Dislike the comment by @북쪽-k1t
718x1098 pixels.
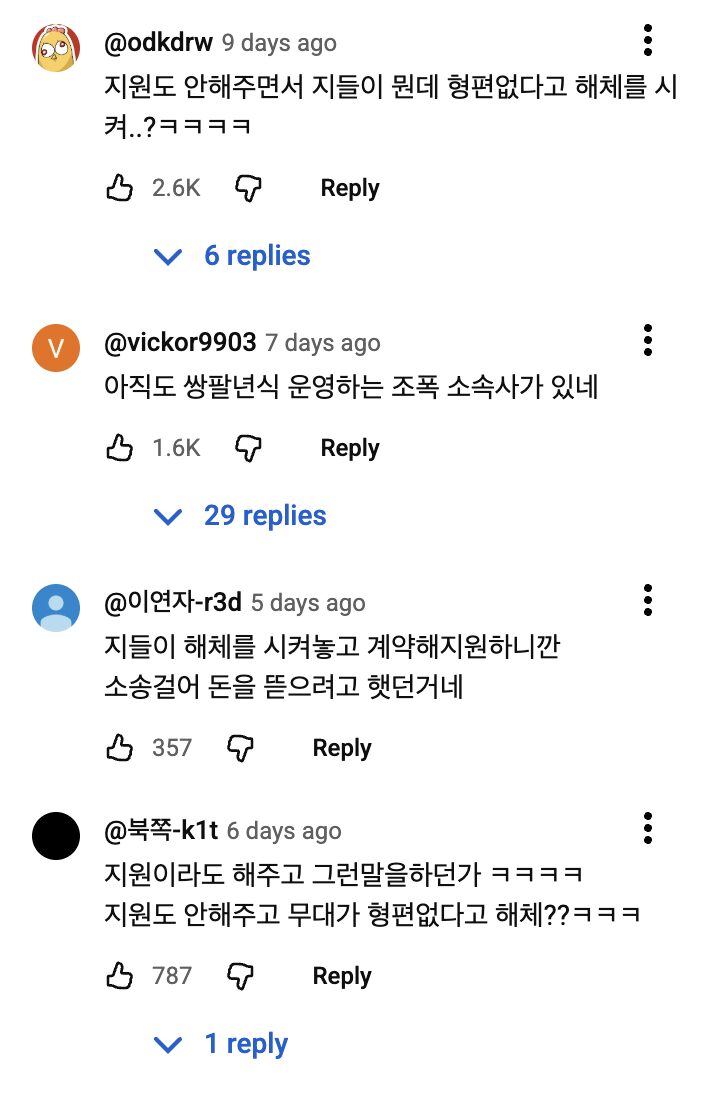pyautogui.click(x=239, y=975)
